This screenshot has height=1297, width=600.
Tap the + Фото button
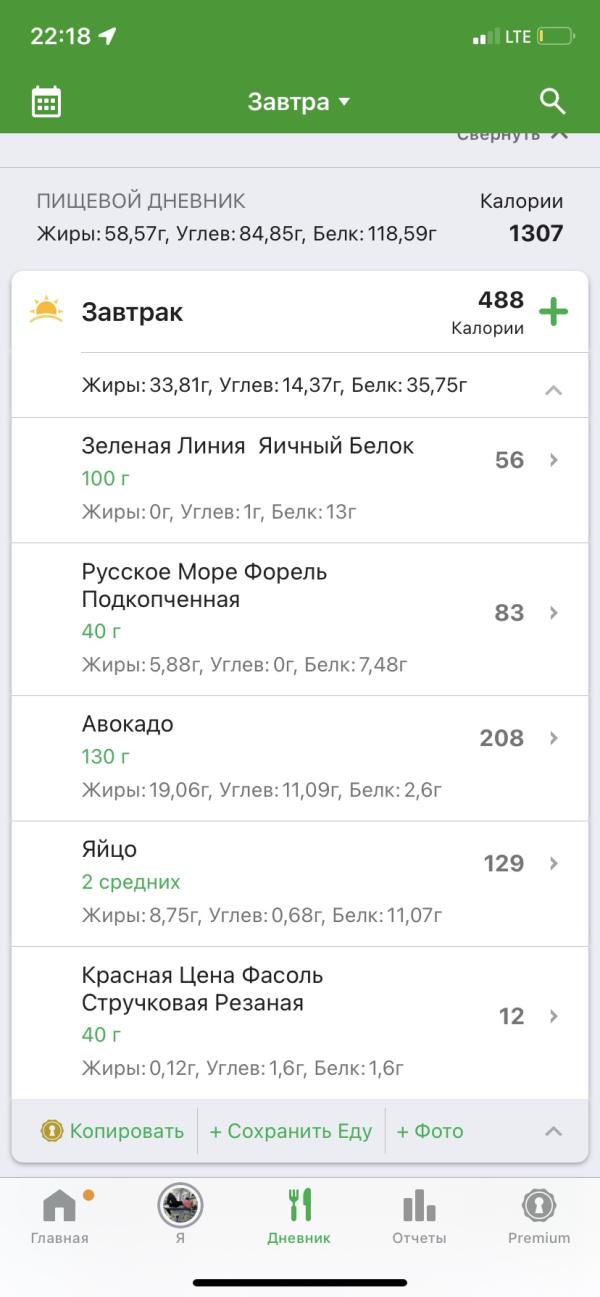[430, 1131]
